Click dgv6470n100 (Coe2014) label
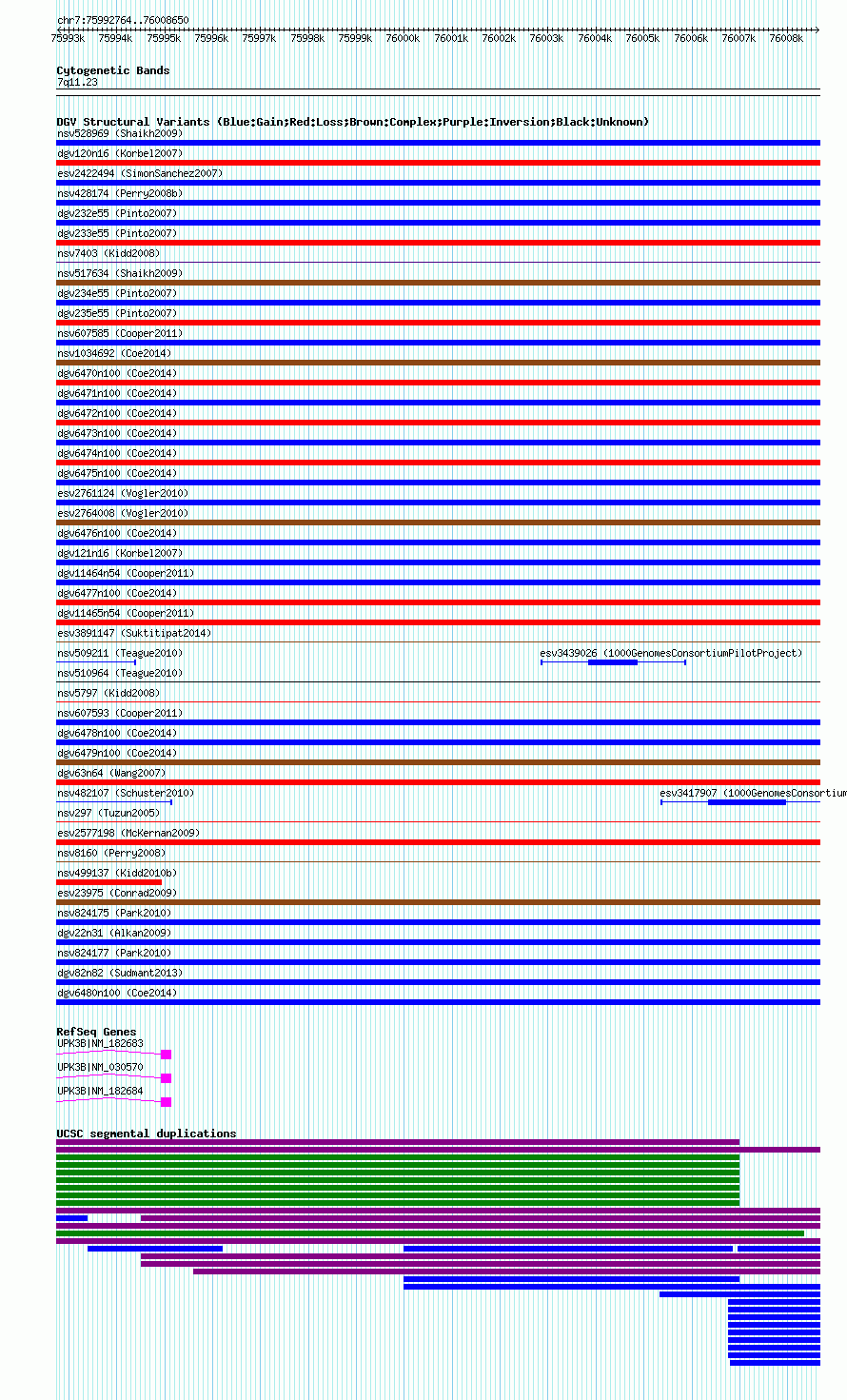Image resolution: width=847 pixels, height=1400 pixels. click(x=117, y=373)
